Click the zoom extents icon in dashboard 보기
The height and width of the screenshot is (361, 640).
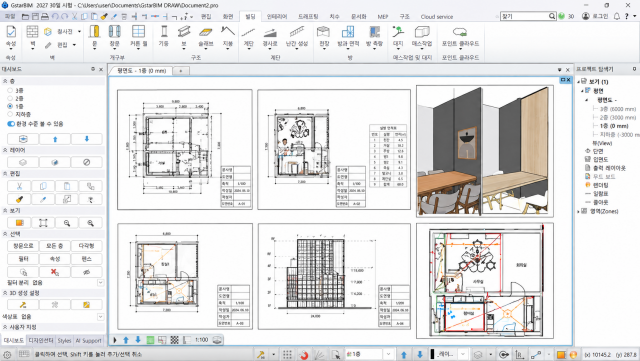(x=43, y=223)
